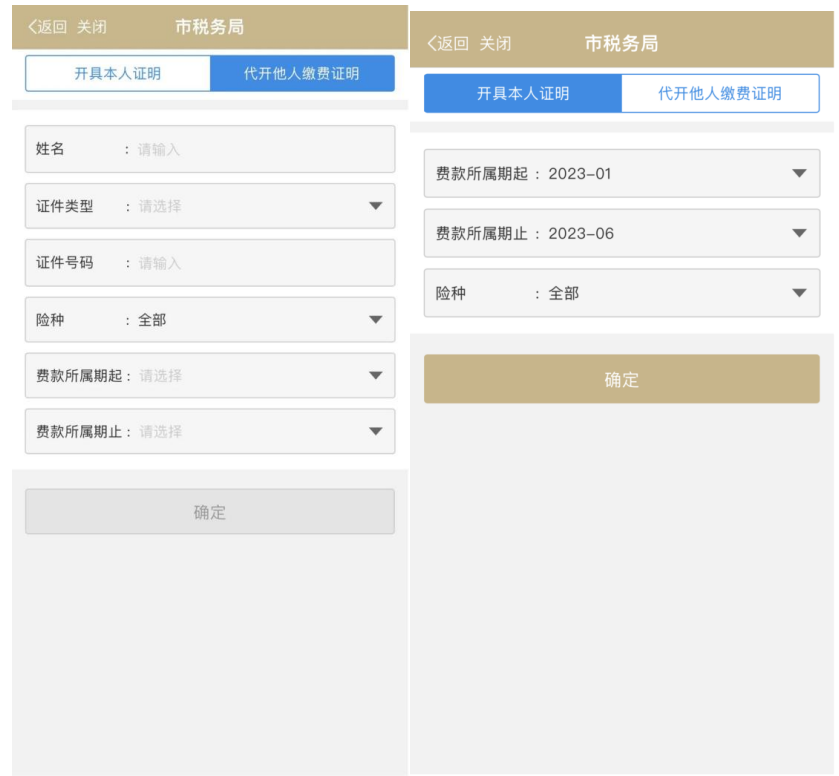Open 费款所属期止 dropdown showing 2023-06
Screen dimensions: 839x776
(621, 234)
